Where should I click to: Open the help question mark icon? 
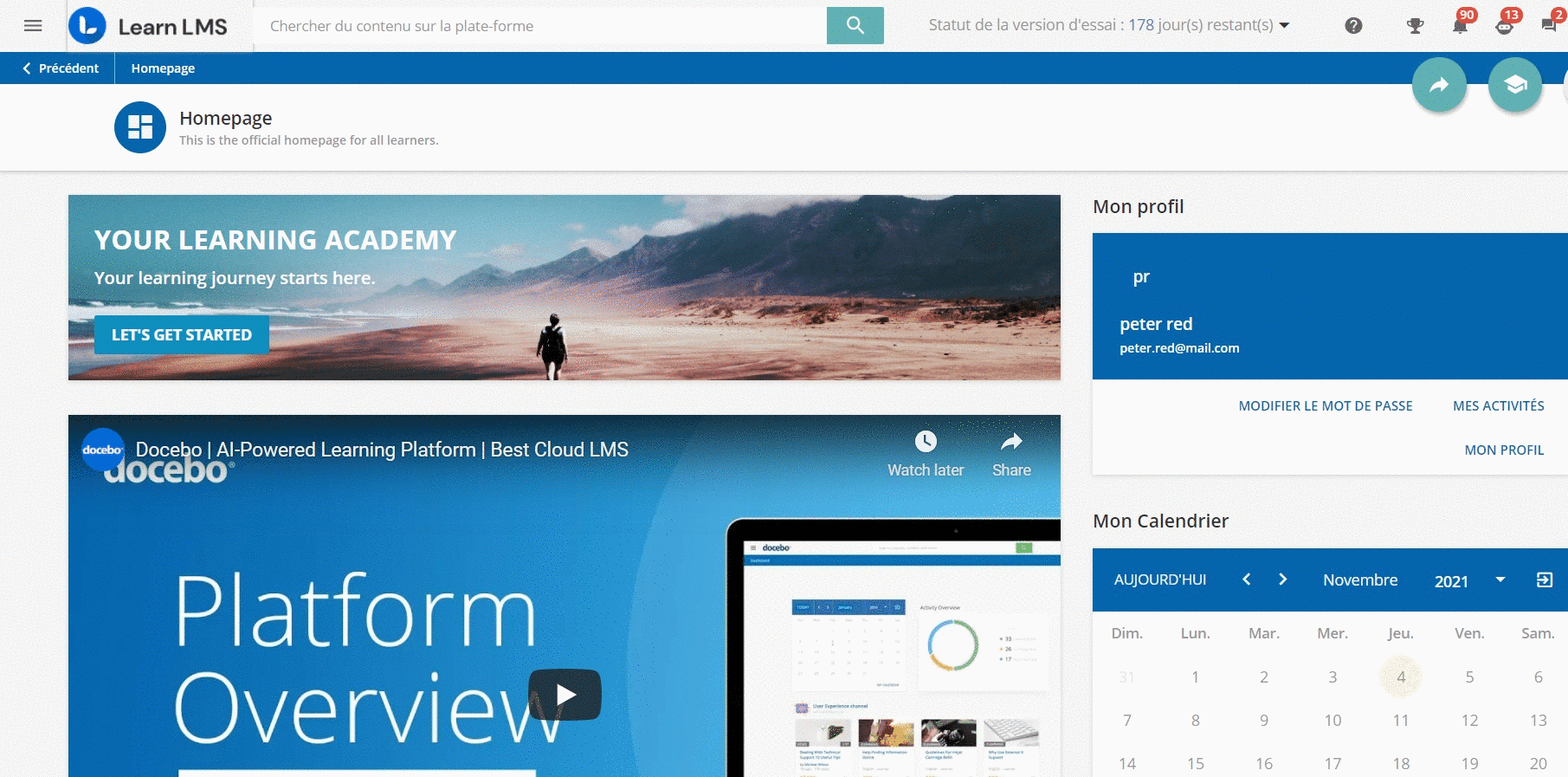[1353, 26]
